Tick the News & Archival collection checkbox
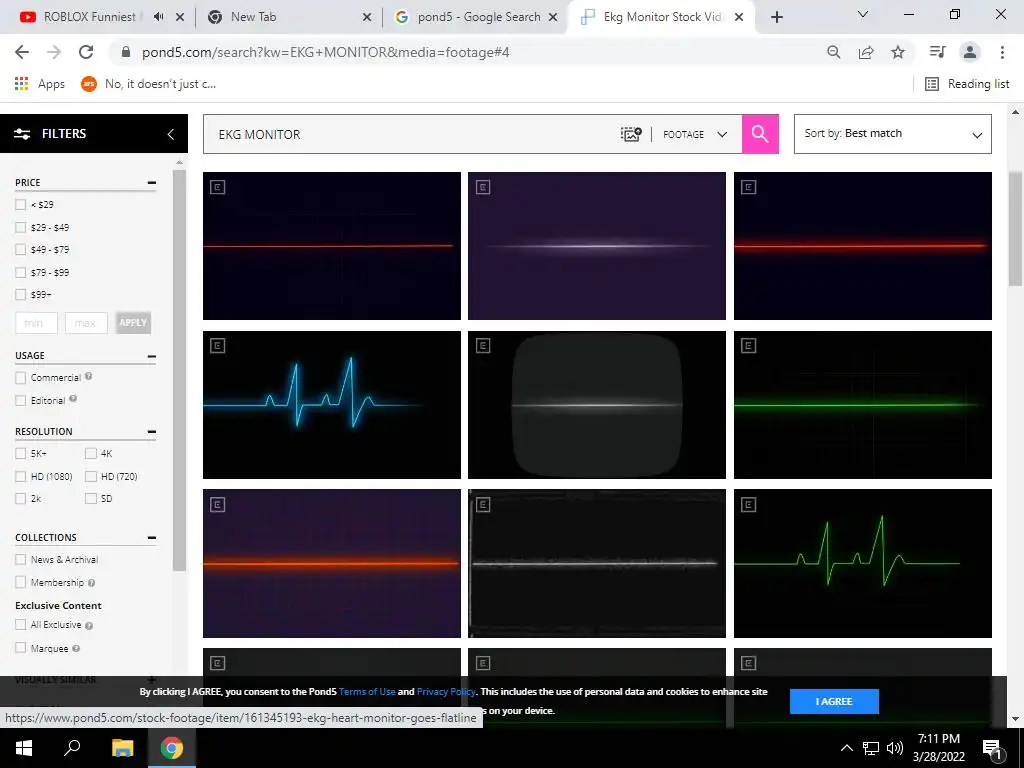Viewport: 1024px width, 768px height. (x=20, y=560)
